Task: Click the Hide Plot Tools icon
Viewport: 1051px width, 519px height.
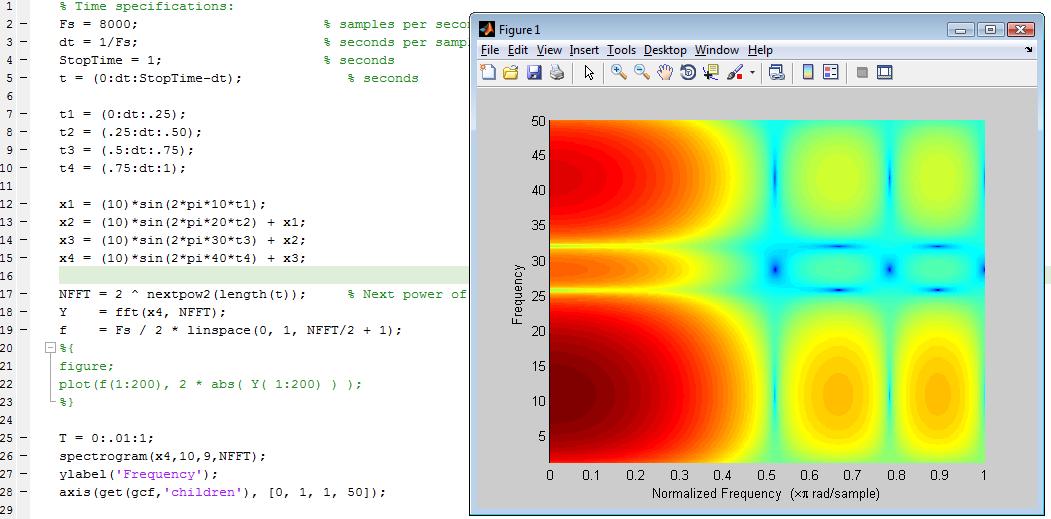Action: click(863, 72)
